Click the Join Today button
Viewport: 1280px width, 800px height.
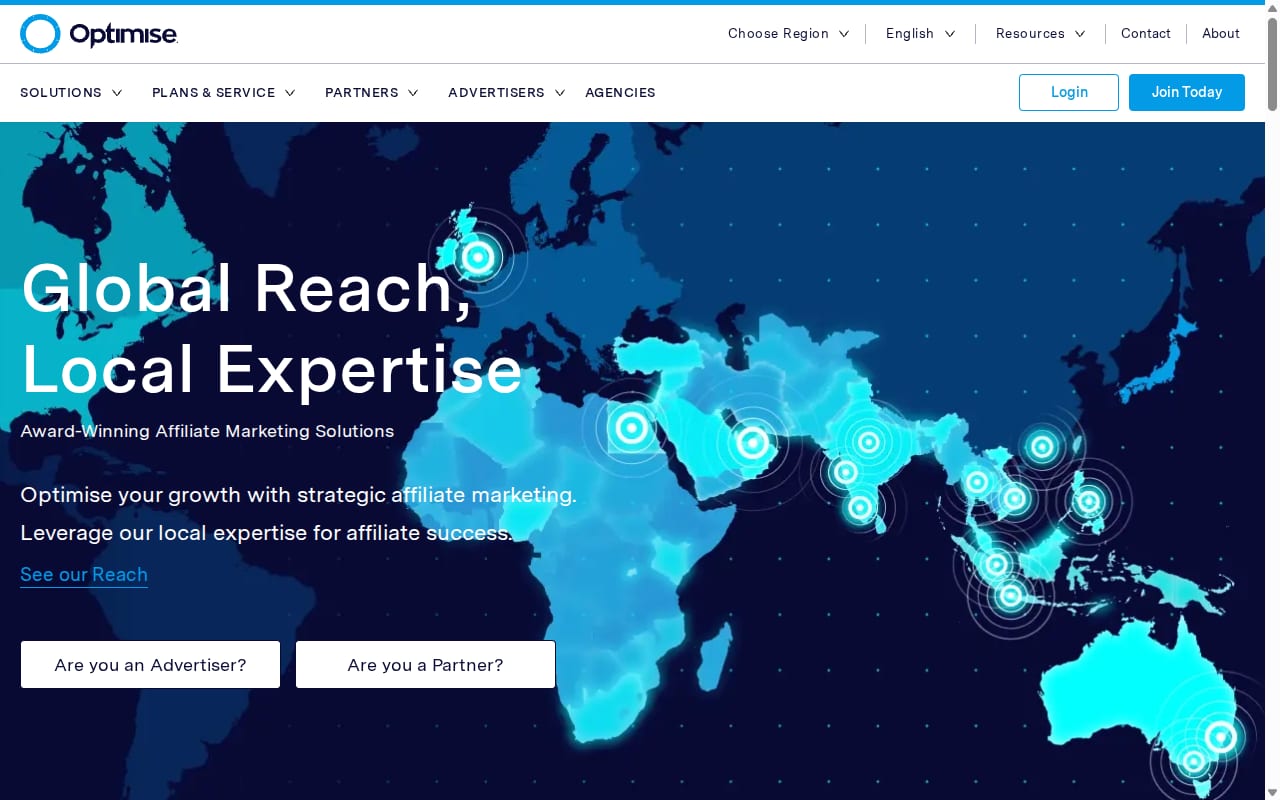[1187, 92]
